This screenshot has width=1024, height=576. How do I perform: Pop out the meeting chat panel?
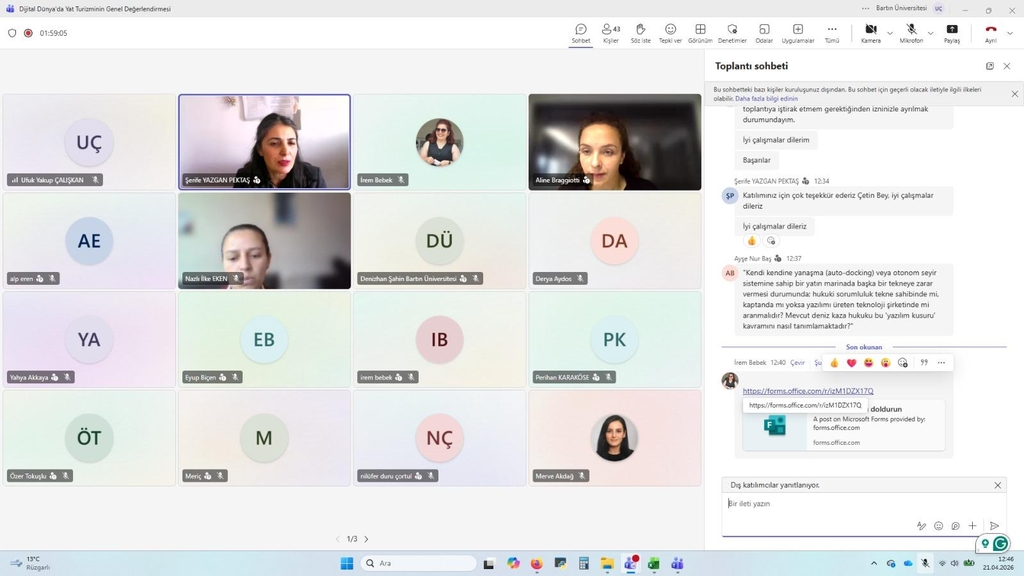coord(989,66)
